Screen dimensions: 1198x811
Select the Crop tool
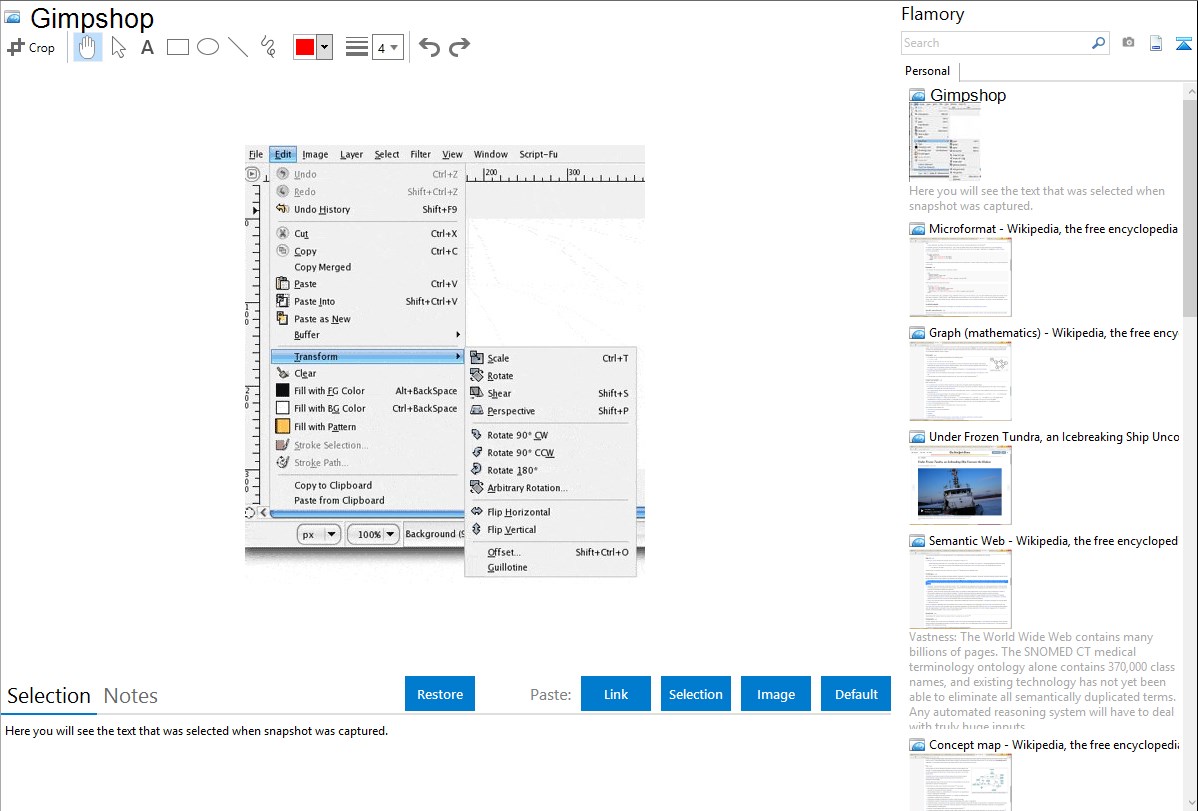coord(31,47)
